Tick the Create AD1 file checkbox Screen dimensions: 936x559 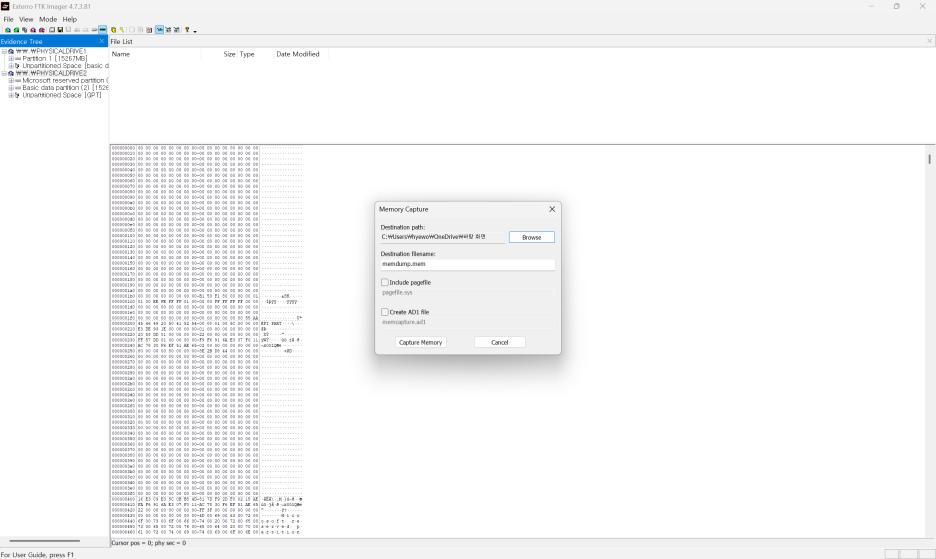384,312
